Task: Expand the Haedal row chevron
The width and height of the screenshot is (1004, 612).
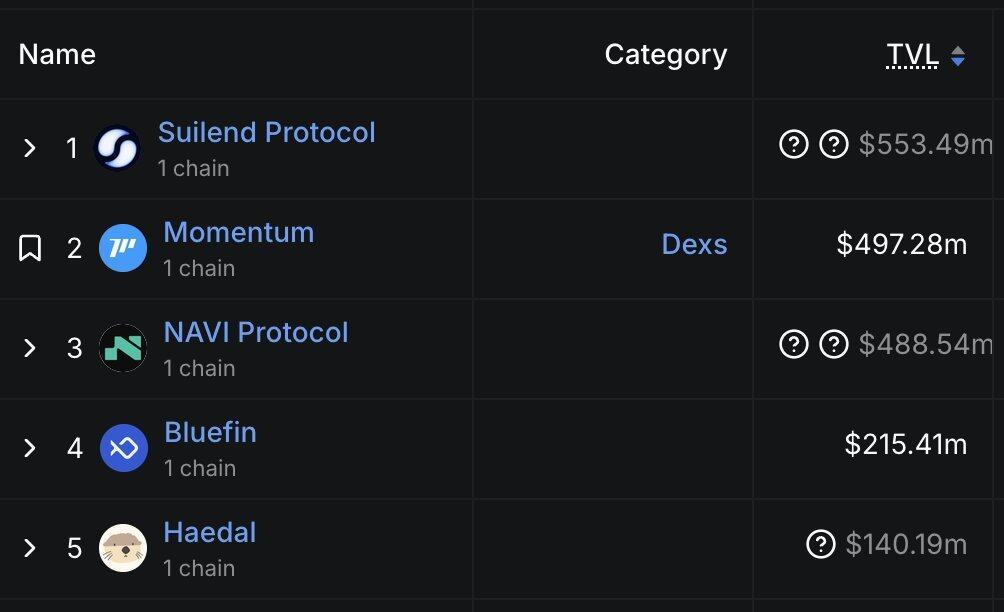Action: [30, 548]
